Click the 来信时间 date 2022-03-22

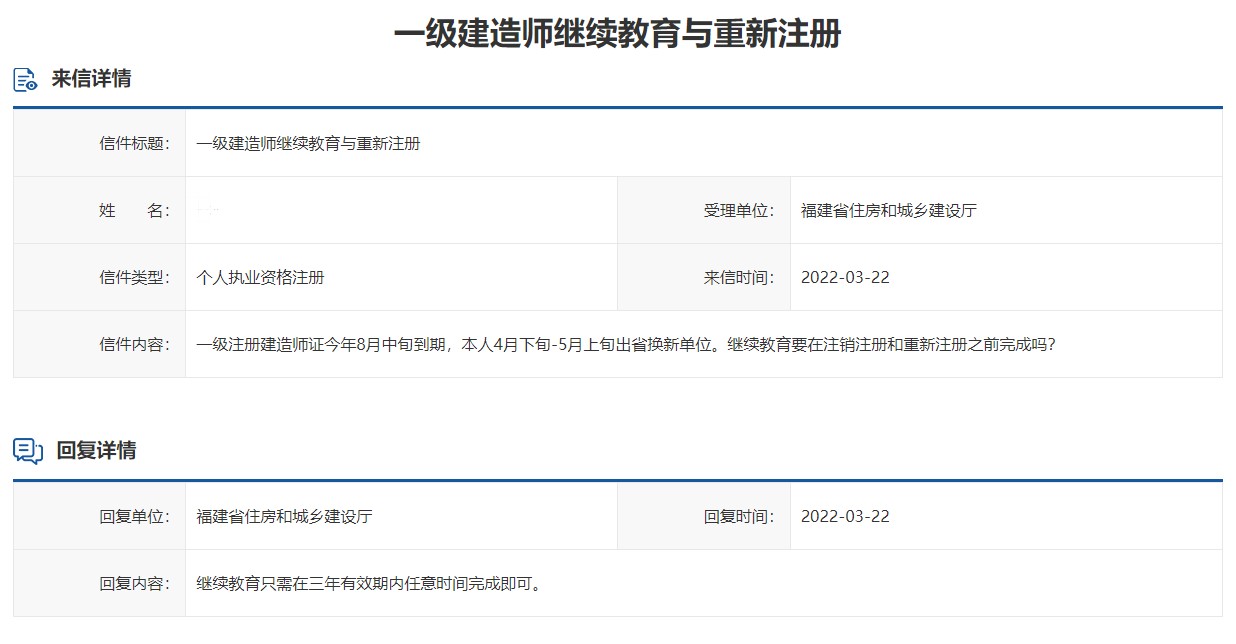click(845, 277)
